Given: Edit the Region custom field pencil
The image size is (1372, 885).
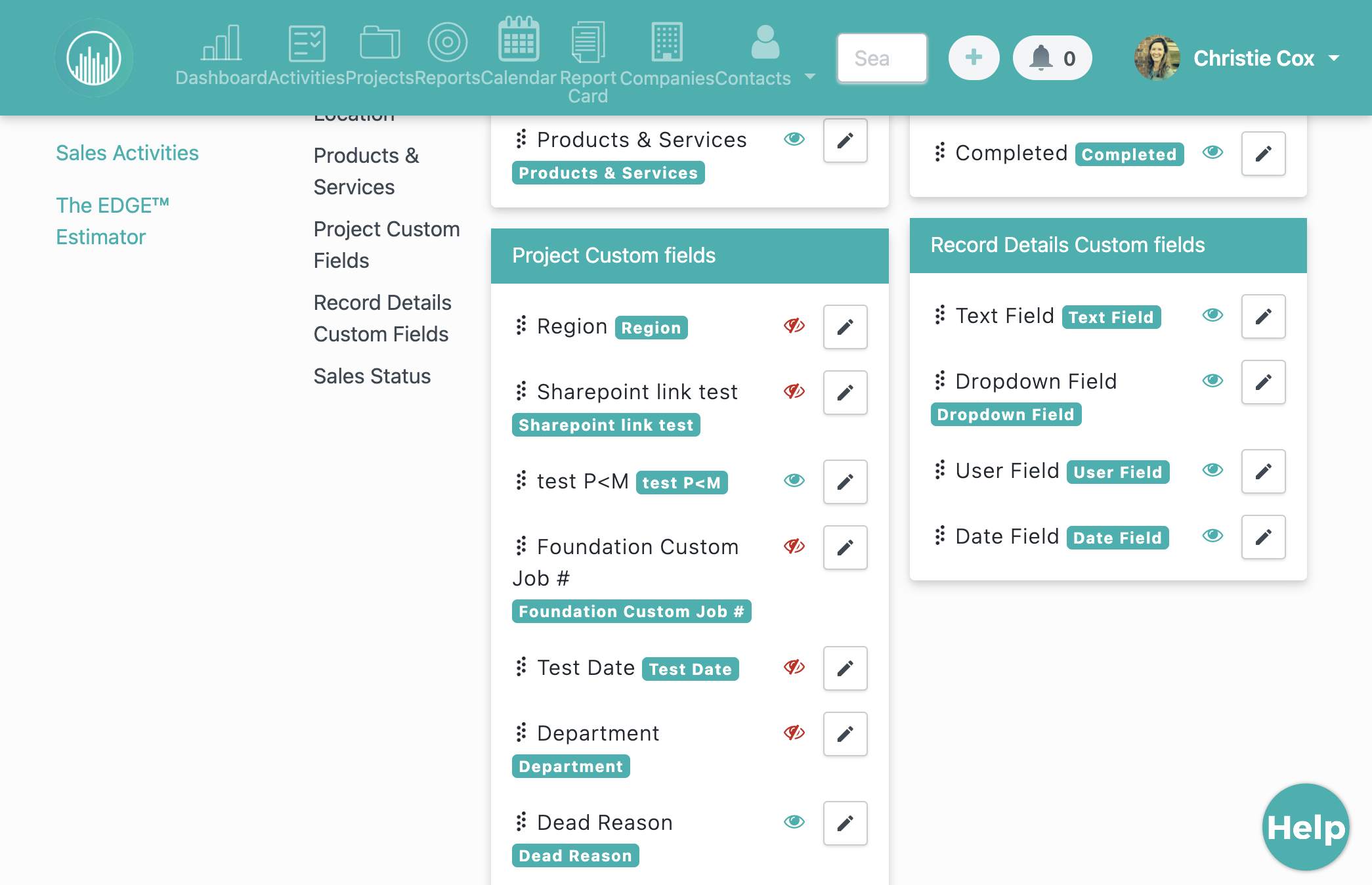Looking at the screenshot, I should [845, 327].
